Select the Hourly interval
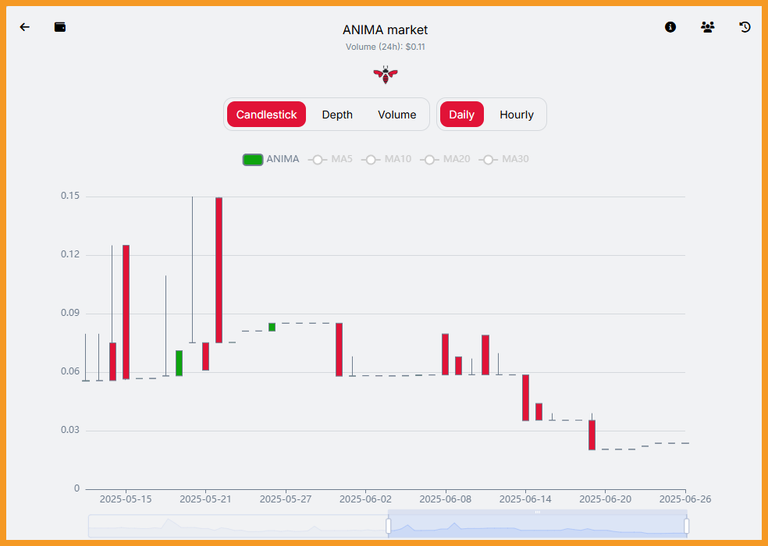Viewport: 768px width, 546px height. (x=516, y=115)
